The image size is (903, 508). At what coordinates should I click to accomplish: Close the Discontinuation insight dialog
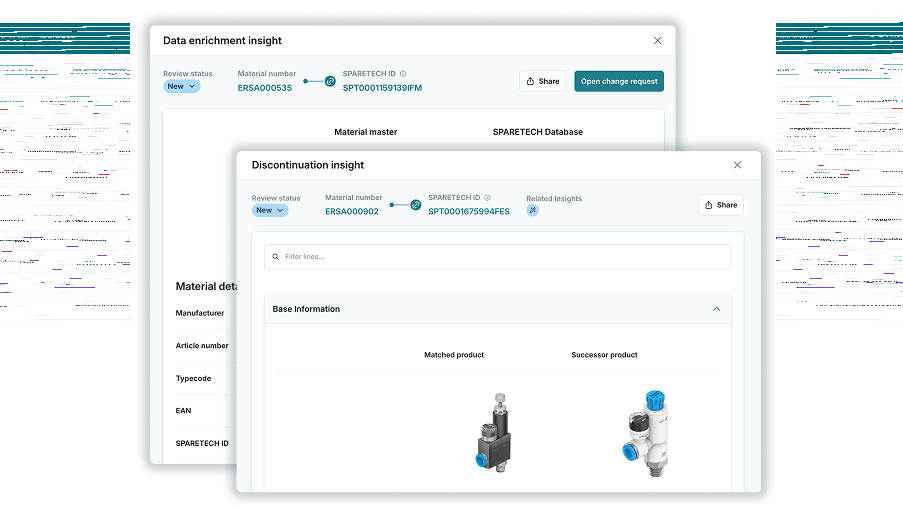point(737,165)
